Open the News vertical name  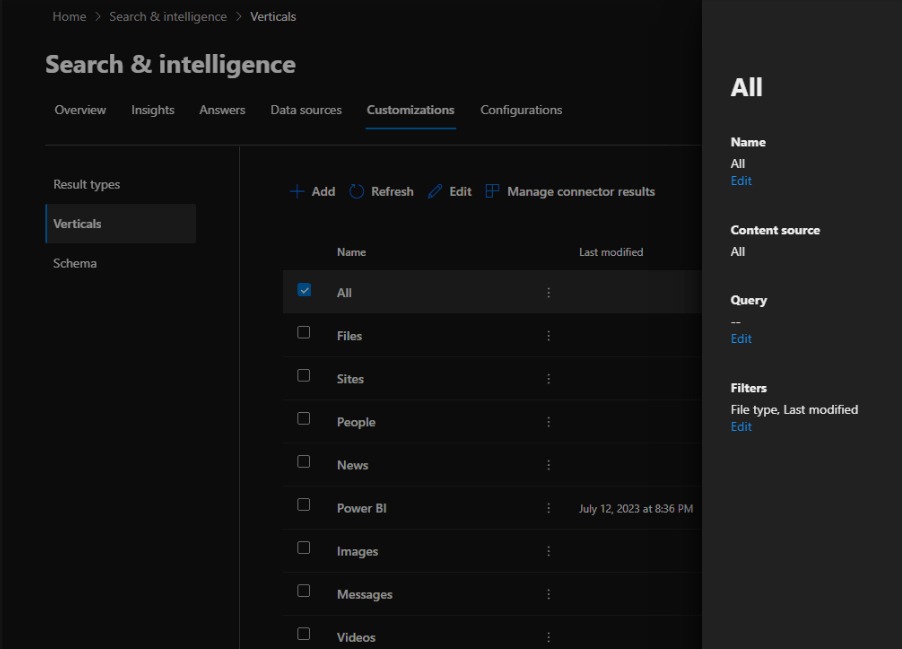pos(353,465)
